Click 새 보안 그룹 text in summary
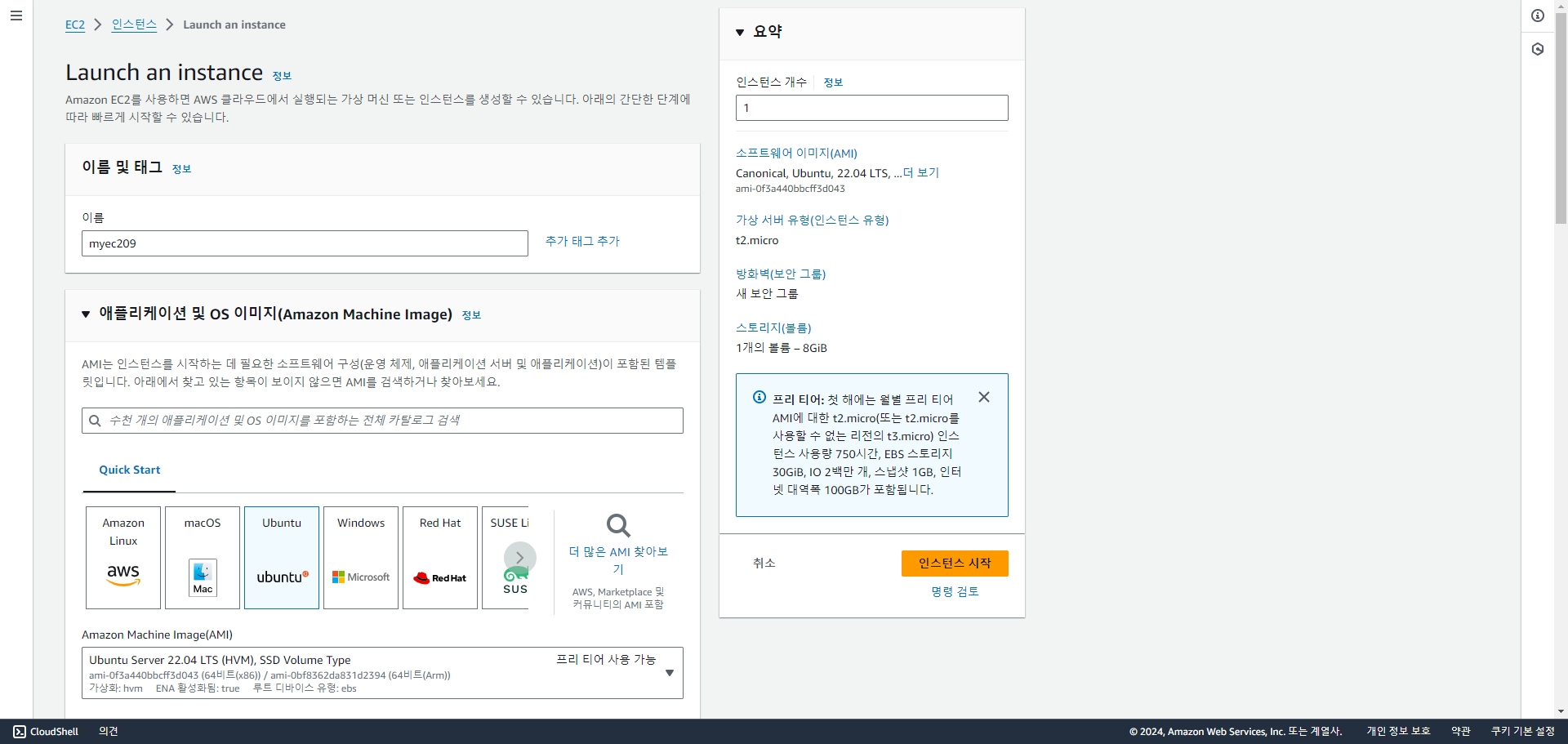Image resolution: width=1568 pixels, height=744 pixels. [767, 294]
